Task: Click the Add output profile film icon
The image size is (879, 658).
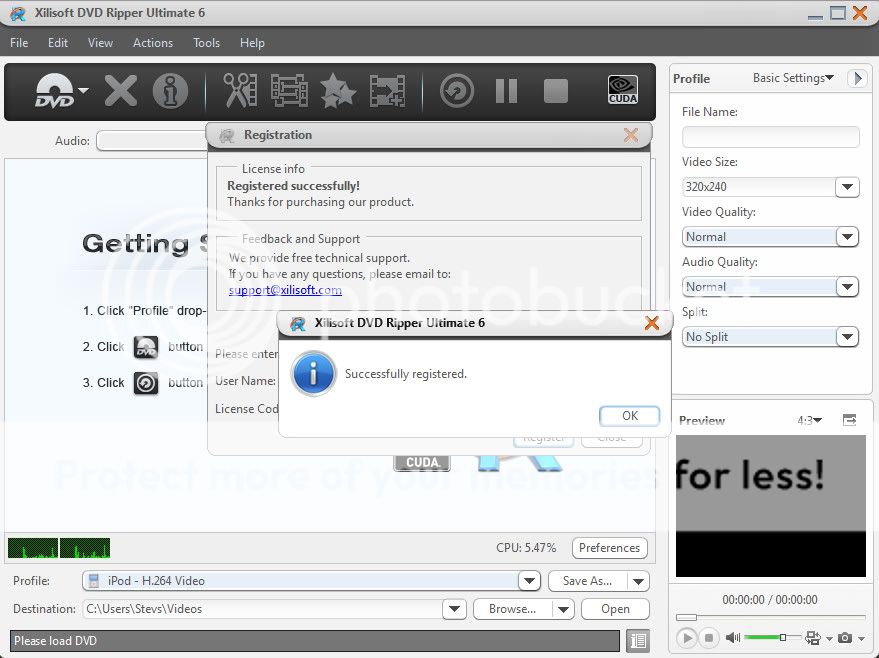Action: tap(387, 91)
